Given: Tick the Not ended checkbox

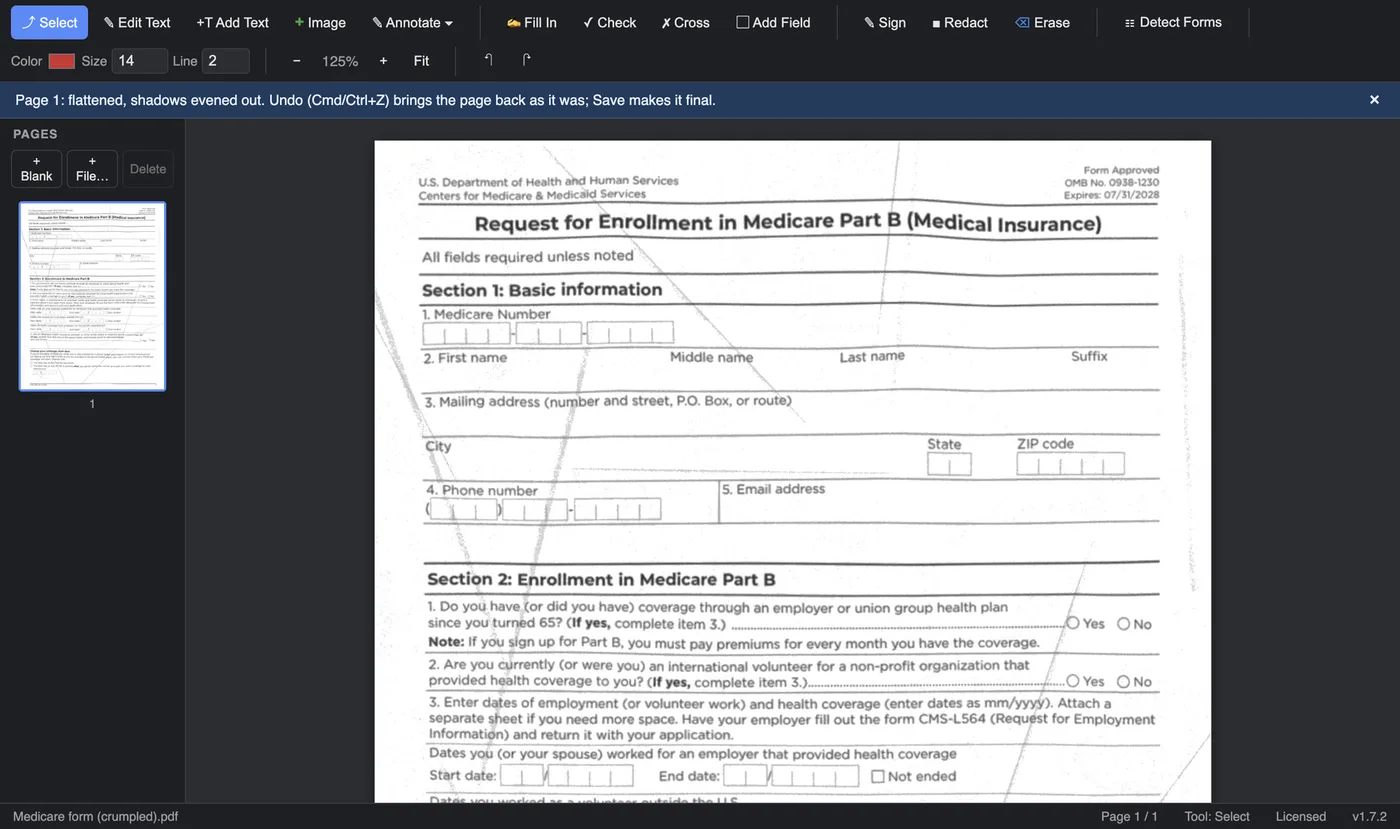Looking at the screenshot, I should click(x=878, y=776).
